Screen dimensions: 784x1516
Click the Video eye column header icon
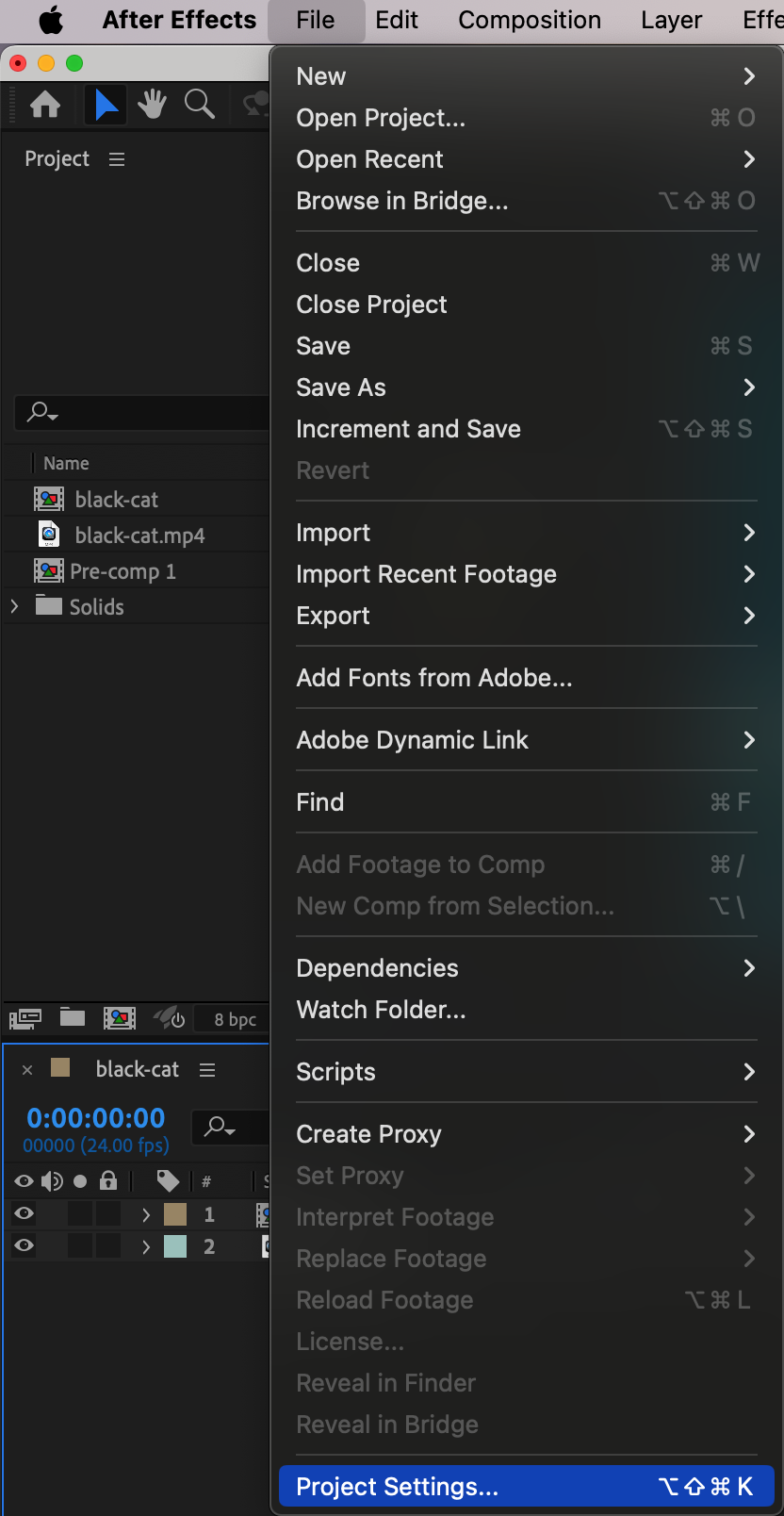coord(24,1181)
